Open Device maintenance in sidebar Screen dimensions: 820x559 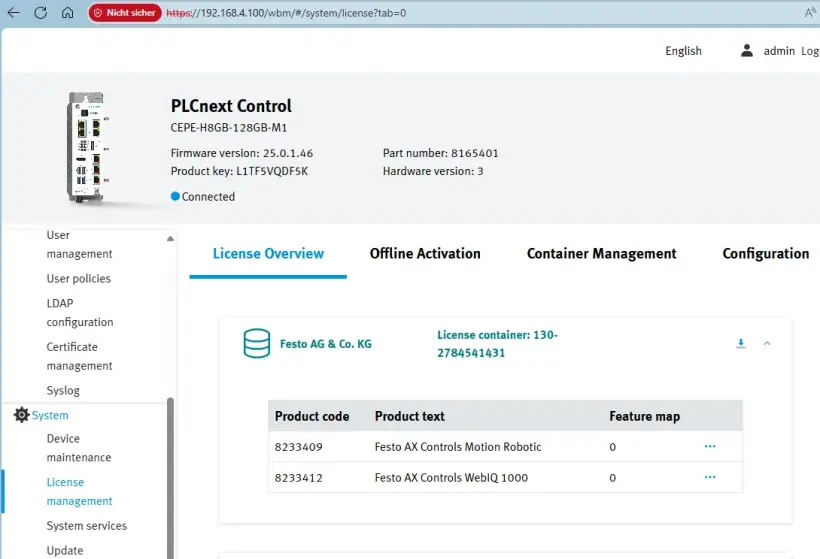(78, 448)
